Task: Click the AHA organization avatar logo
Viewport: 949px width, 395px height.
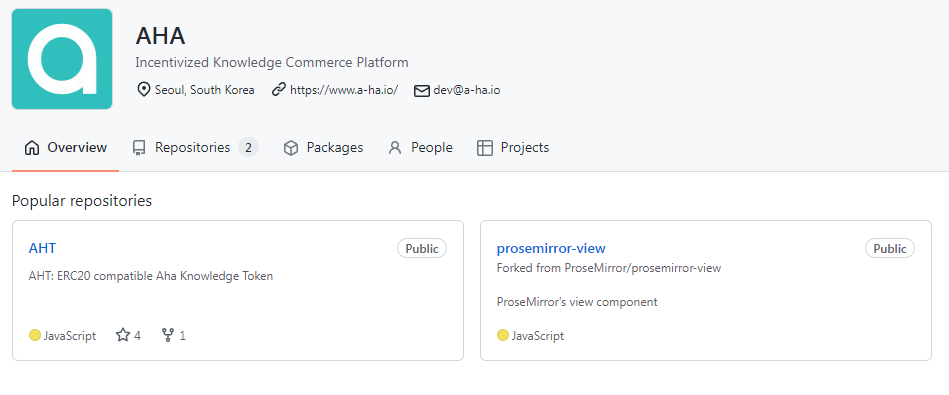Action: coord(62,59)
